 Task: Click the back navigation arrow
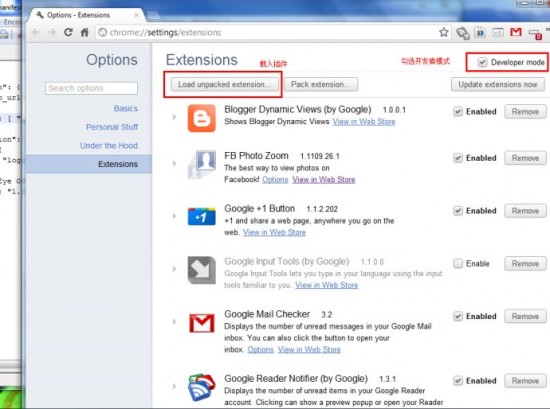(36, 32)
